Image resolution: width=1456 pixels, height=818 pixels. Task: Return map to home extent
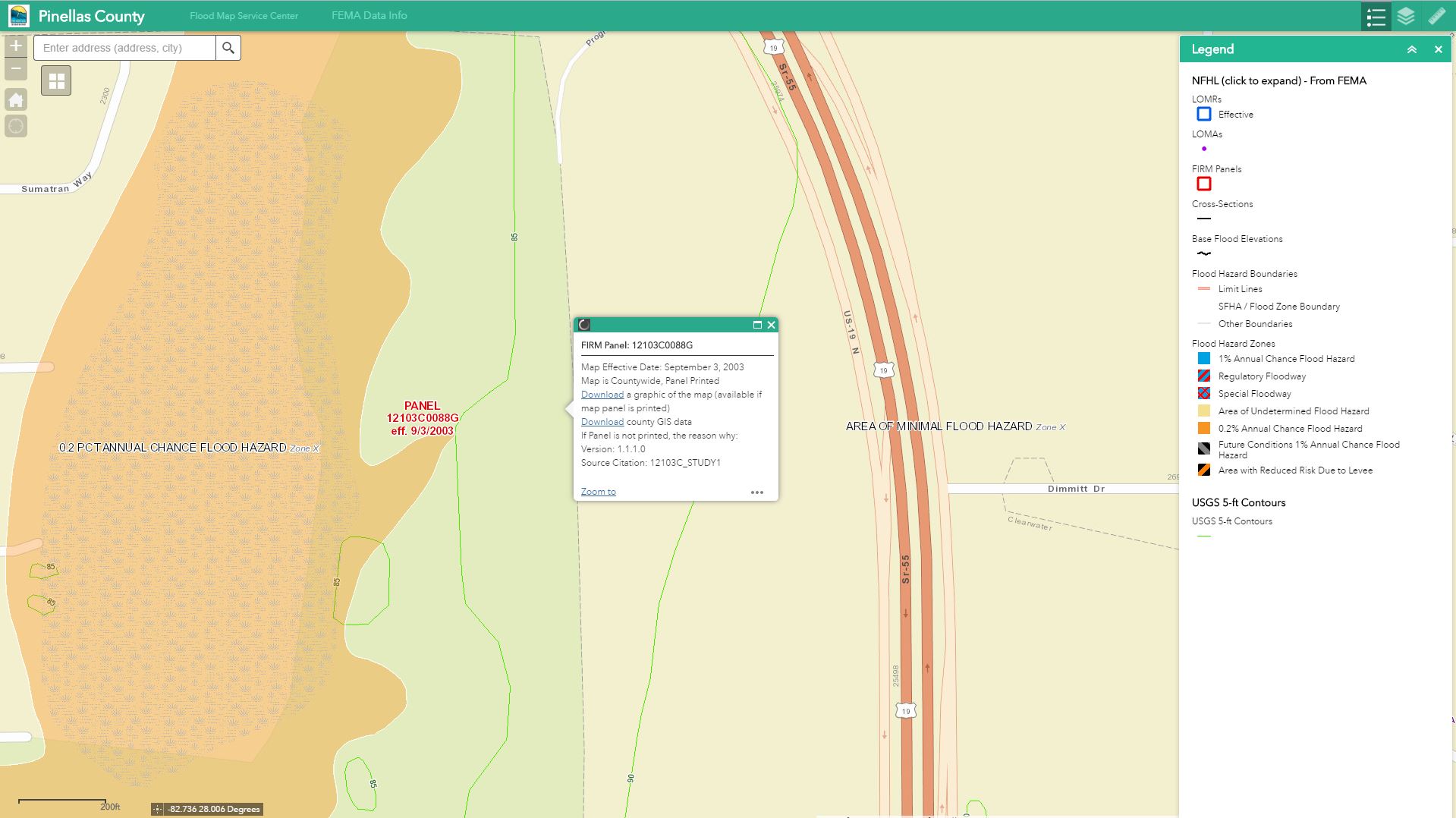pos(16,100)
